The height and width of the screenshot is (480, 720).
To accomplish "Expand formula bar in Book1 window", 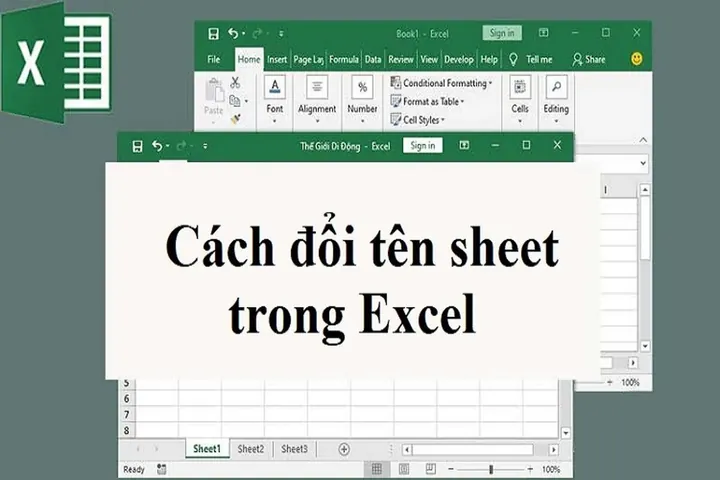I will pyautogui.click(x=643, y=163).
